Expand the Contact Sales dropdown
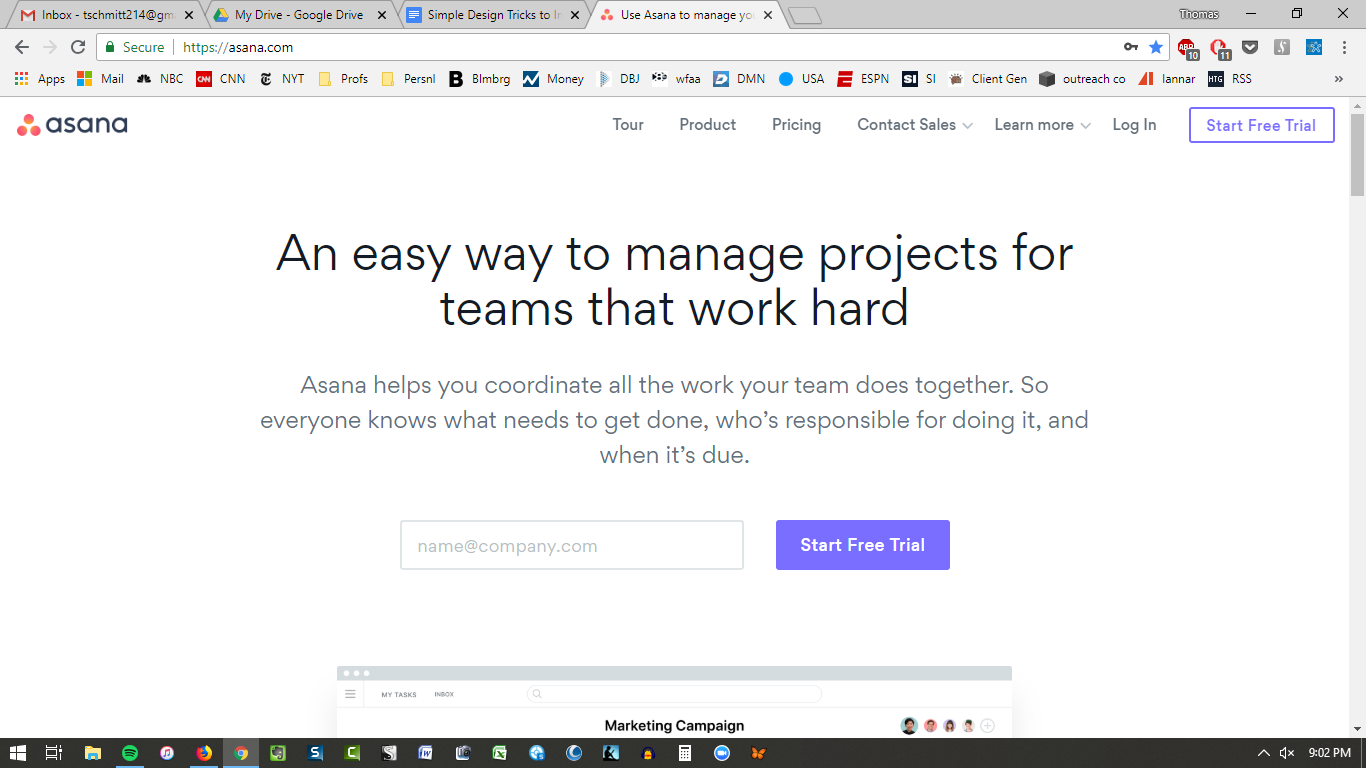 click(x=915, y=125)
